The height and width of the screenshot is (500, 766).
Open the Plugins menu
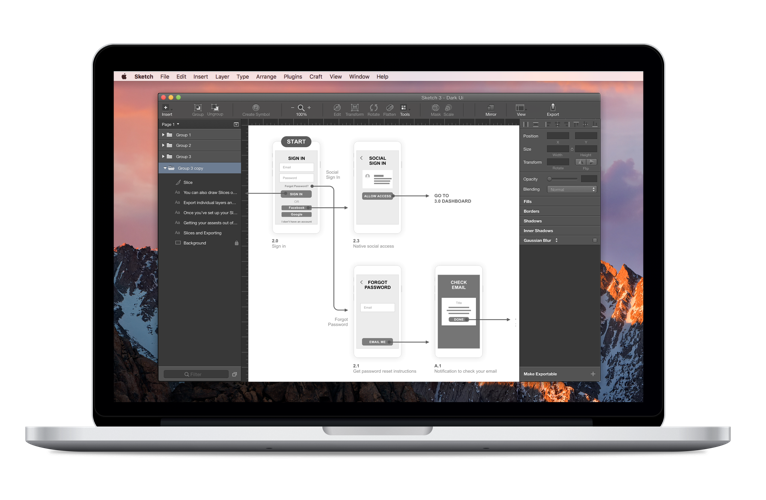point(293,77)
